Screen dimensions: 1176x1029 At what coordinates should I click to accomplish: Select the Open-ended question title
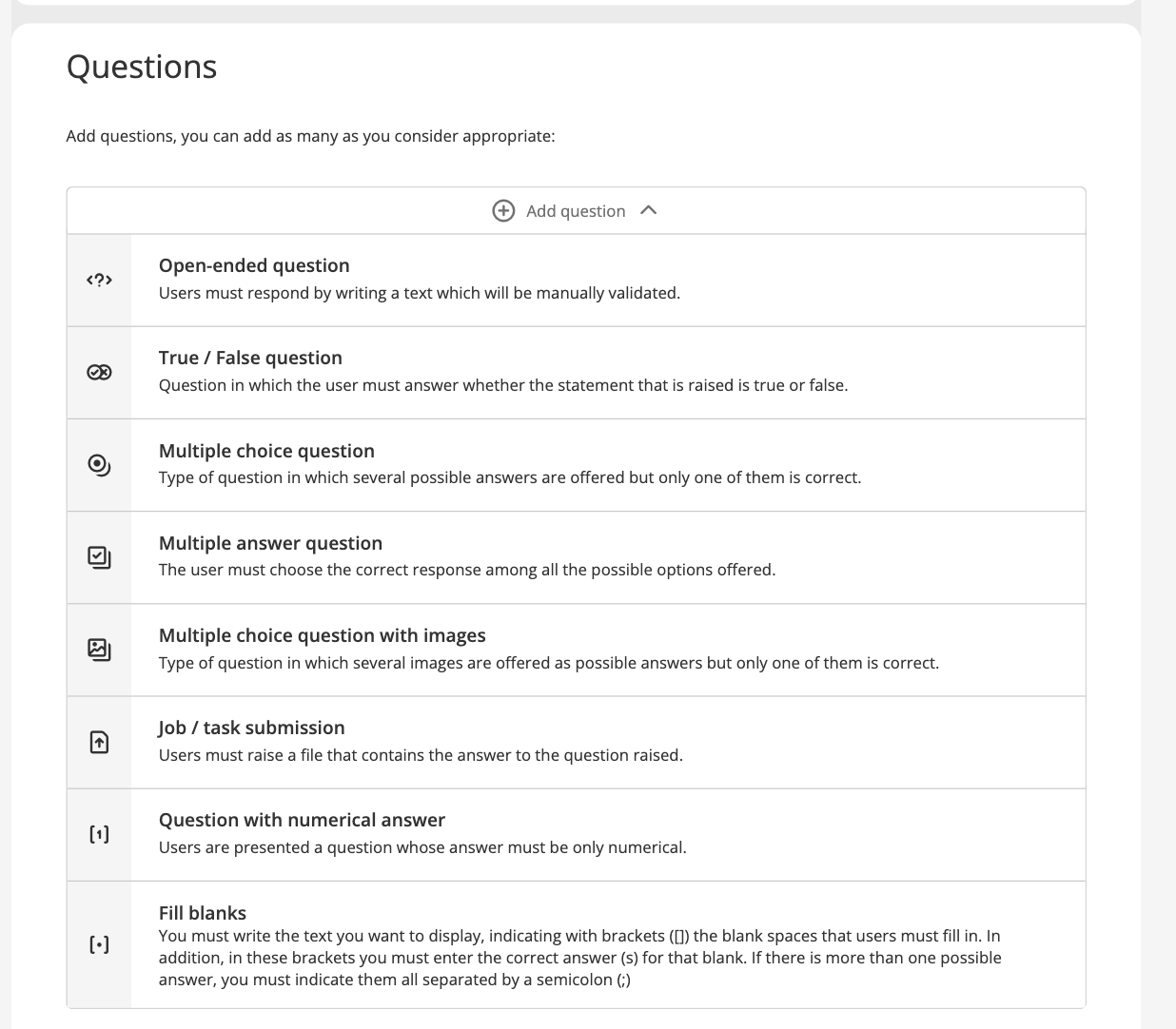254,265
